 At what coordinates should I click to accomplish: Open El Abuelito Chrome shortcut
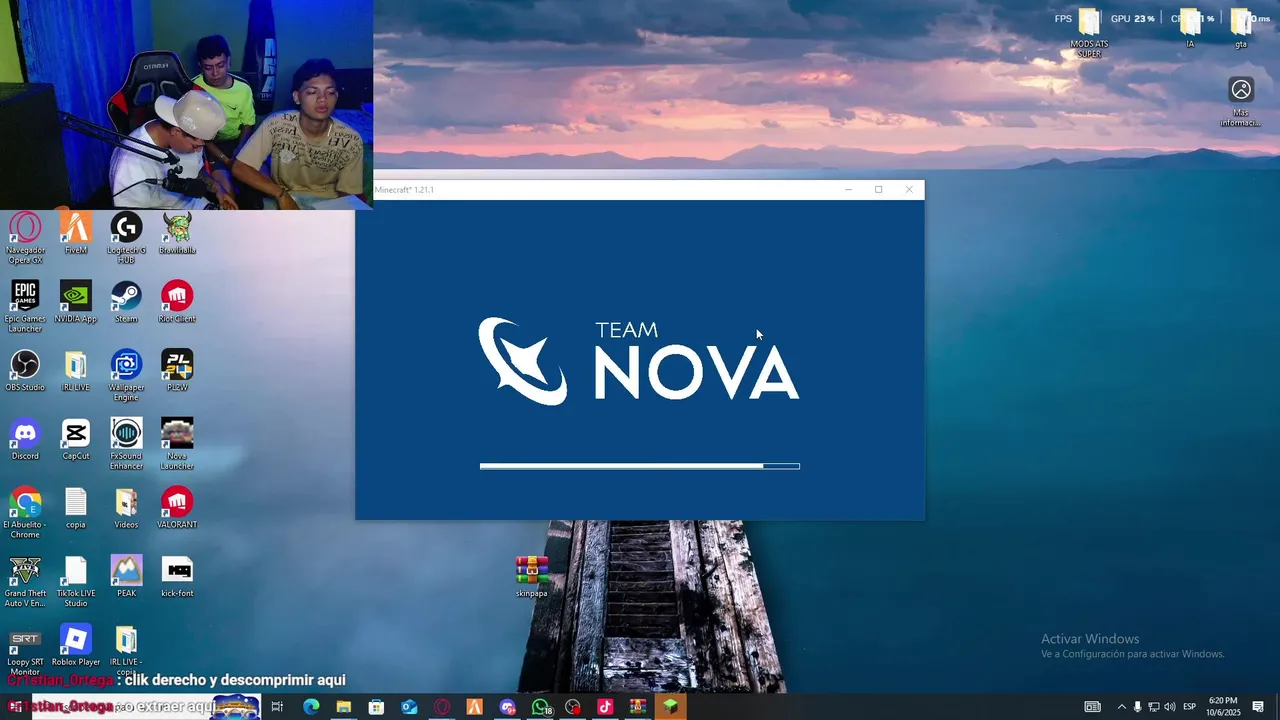click(x=25, y=513)
